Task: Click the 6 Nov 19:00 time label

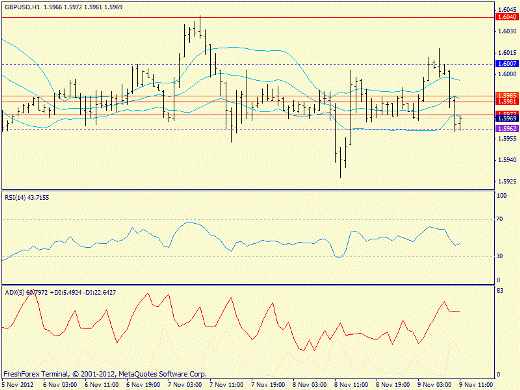Action: (x=143, y=385)
